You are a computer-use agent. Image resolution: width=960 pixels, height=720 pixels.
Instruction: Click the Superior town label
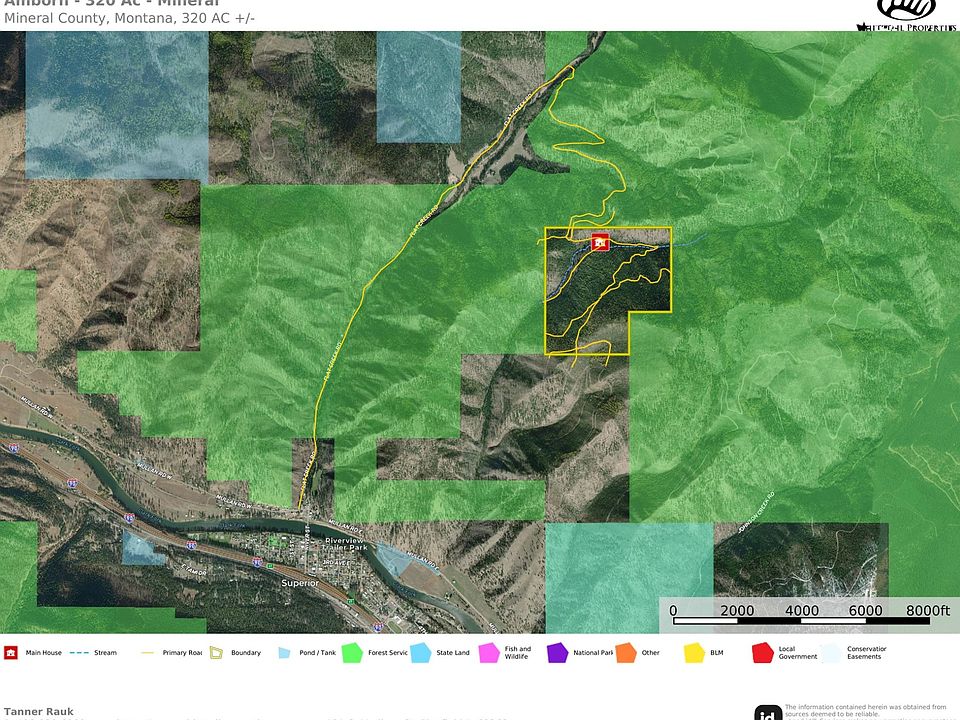(299, 582)
